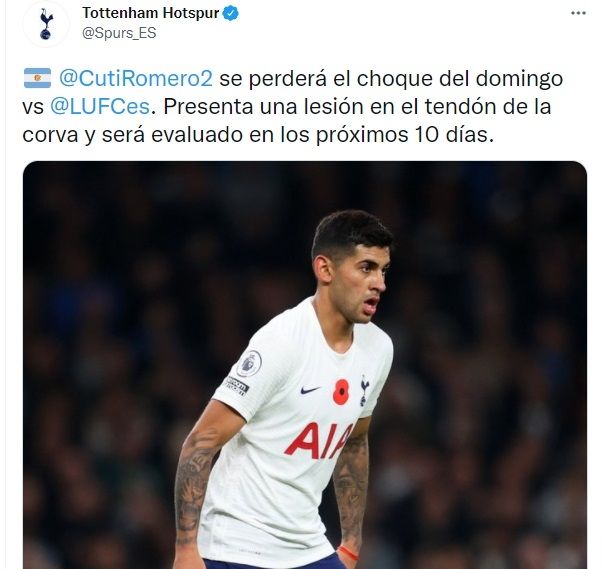Screen dimensions: 604x569
Task: Open the Tottenham Hotspur account name
Action: pos(151,13)
